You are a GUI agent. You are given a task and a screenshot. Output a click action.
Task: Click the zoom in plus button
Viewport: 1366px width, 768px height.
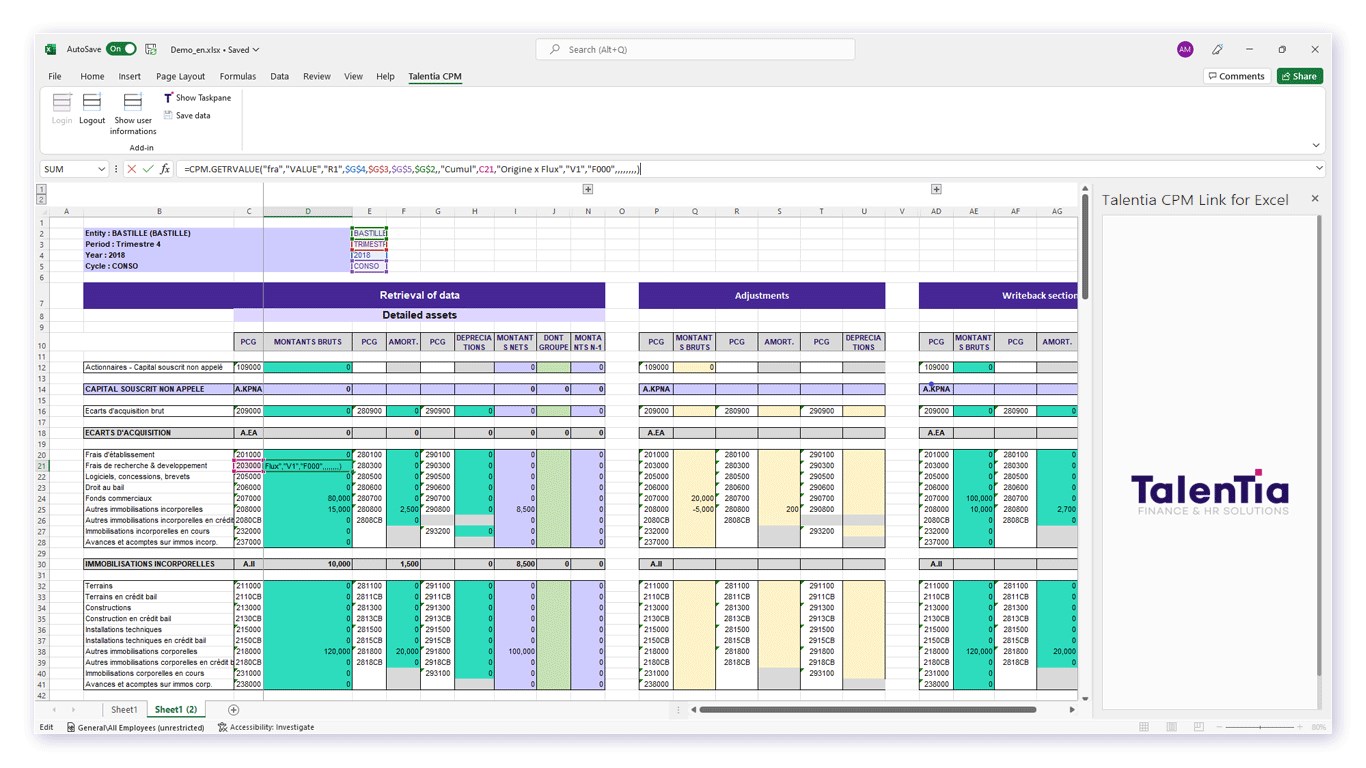1301,727
